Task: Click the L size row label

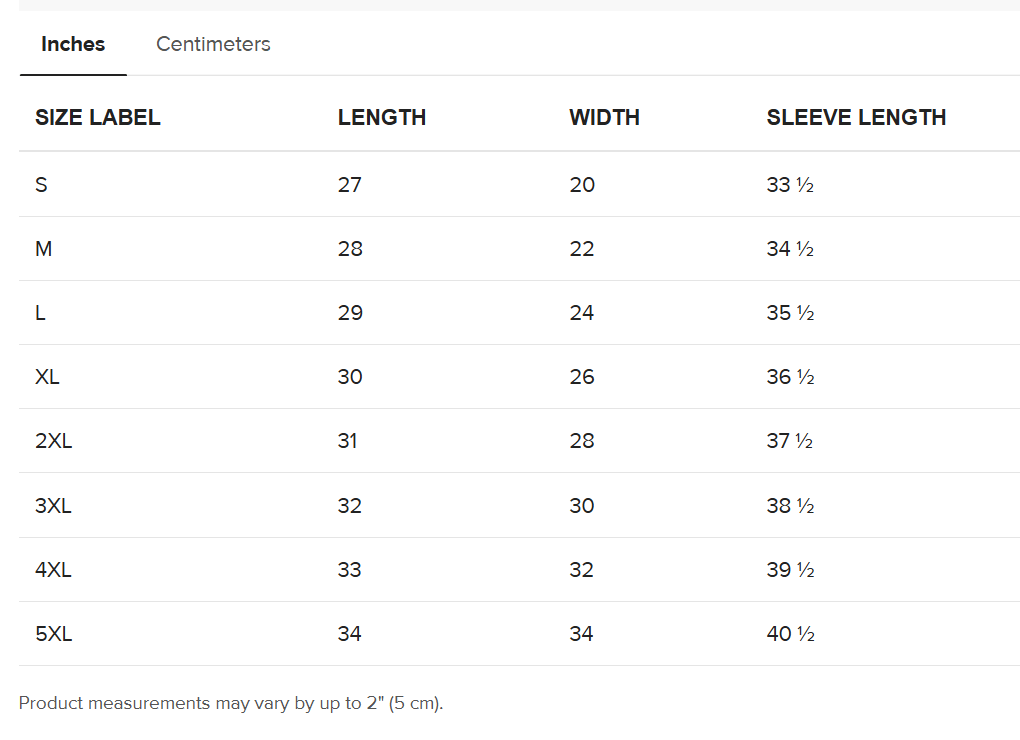Action: [40, 313]
